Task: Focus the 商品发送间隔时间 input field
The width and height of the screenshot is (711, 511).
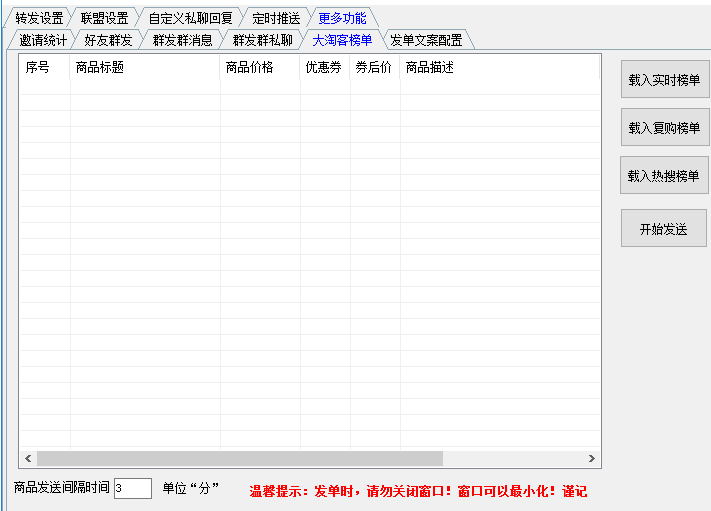Action: coord(133,488)
